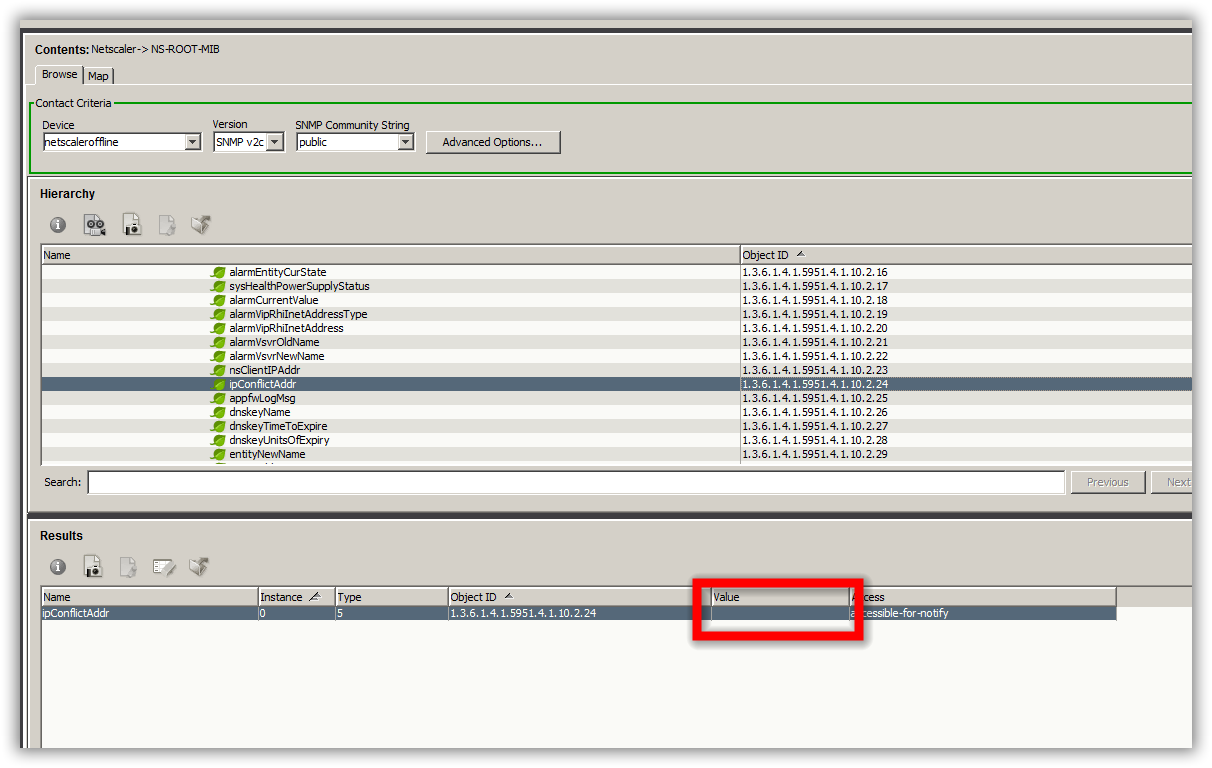Image resolution: width=1212 pixels, height=768 pixels.
Task: Click the table edit icon in Results toolbar
Action: [x=163, y=567]
